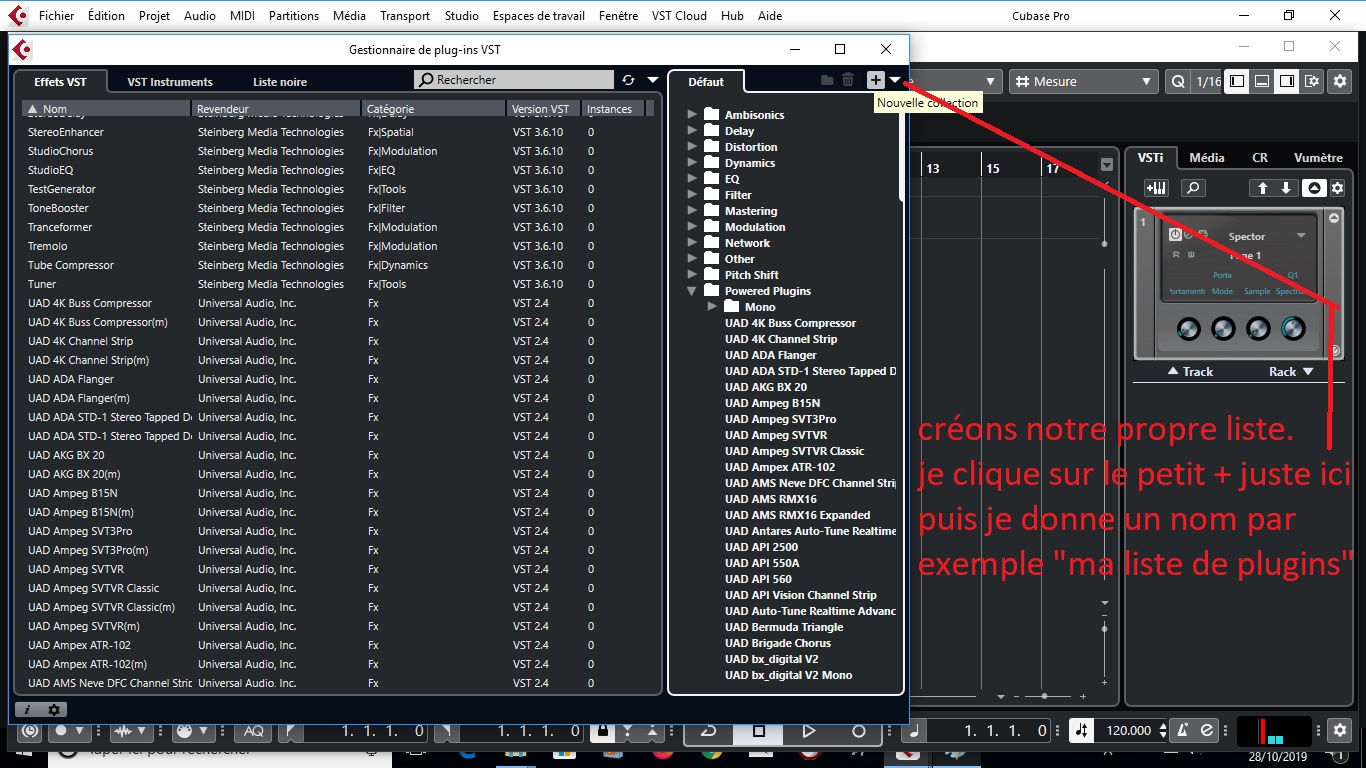1366x768 pixels.
Task: Sort the list by Revendeur column
Action: (276, 109)
